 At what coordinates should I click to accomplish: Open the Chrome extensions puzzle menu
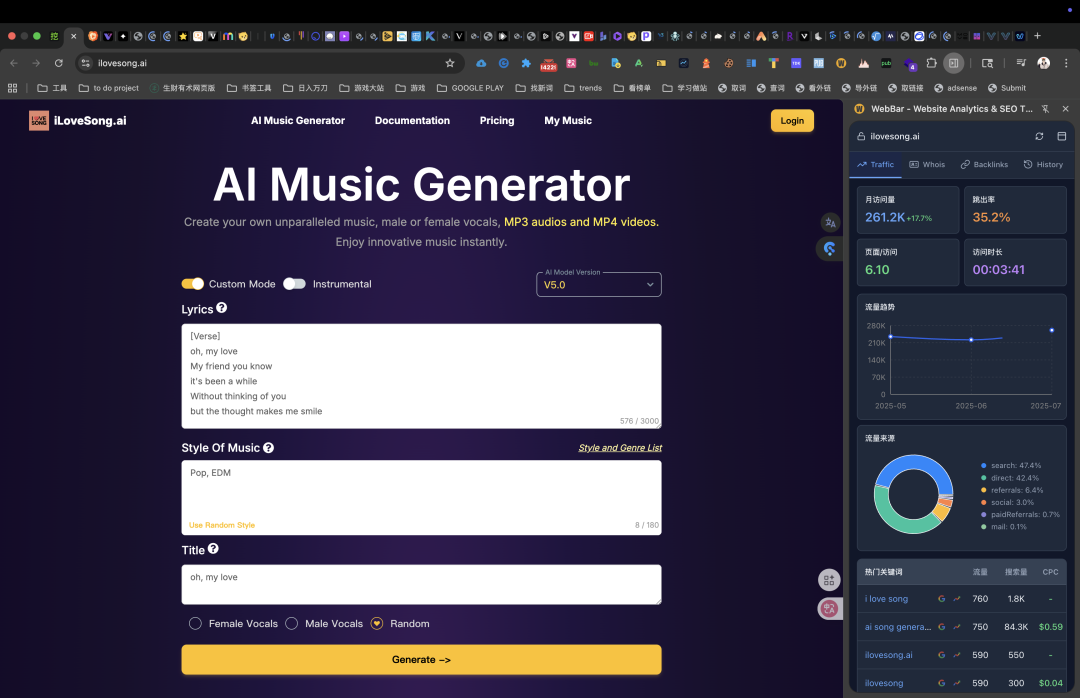pos(932,63)
